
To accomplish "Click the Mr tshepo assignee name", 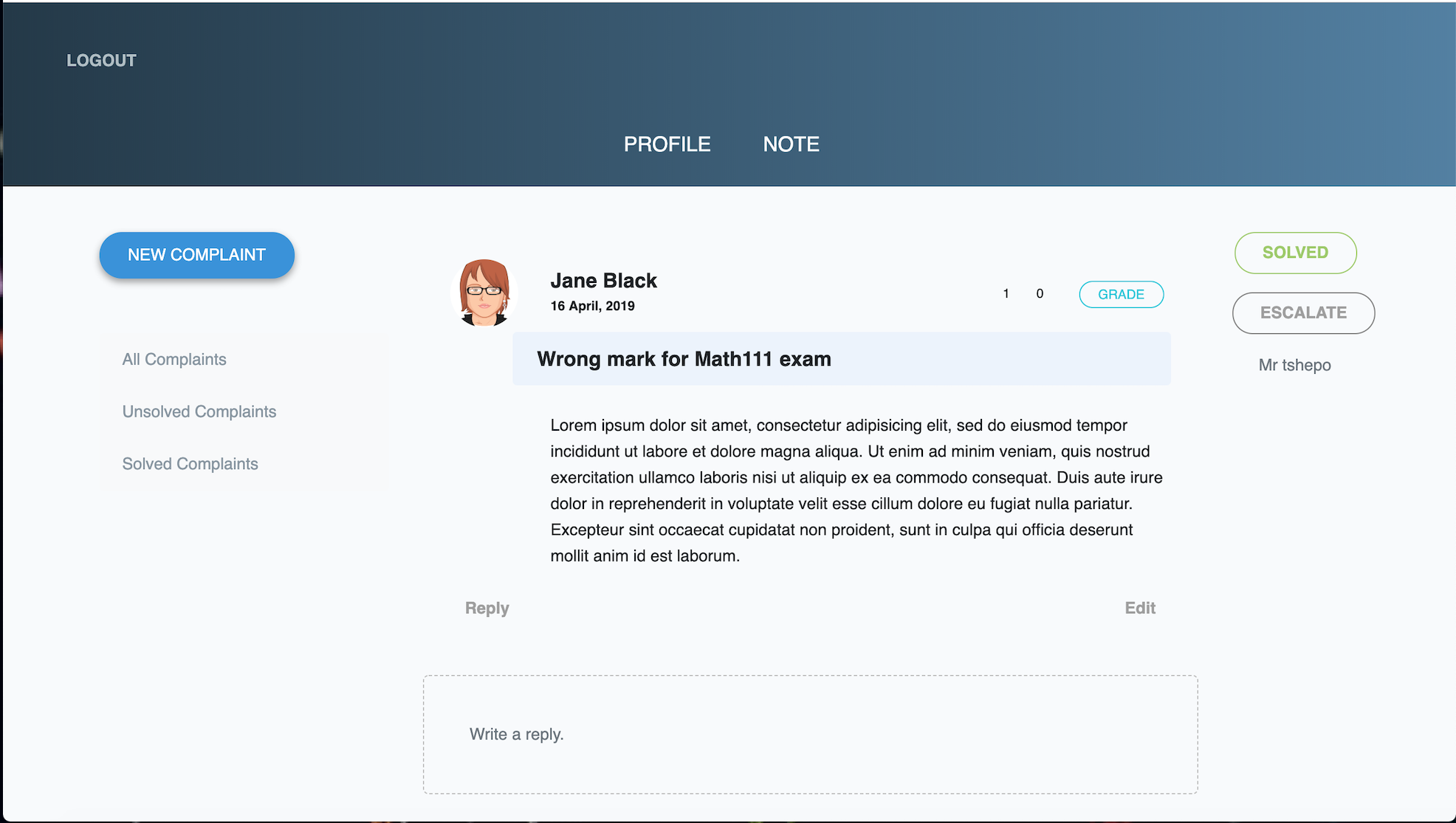I will pos(1294,365).
